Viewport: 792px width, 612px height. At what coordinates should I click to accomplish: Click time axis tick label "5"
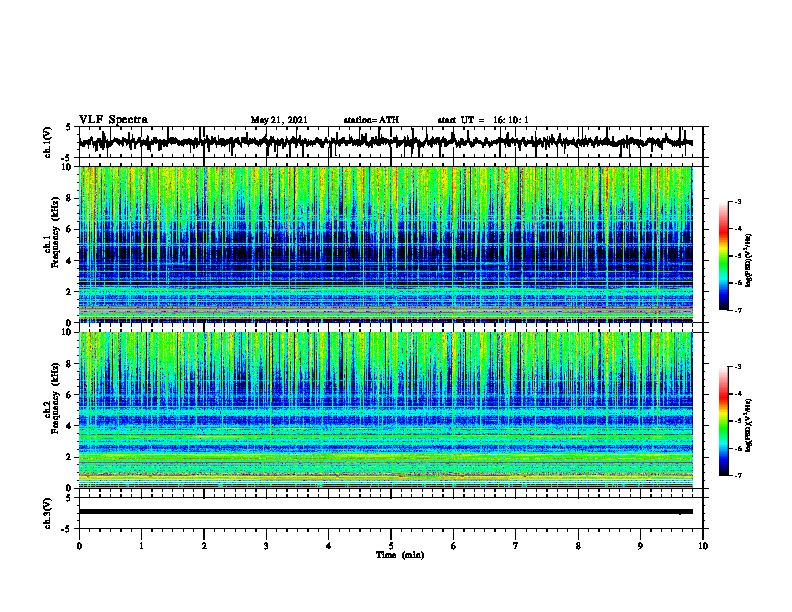(391, 546)
